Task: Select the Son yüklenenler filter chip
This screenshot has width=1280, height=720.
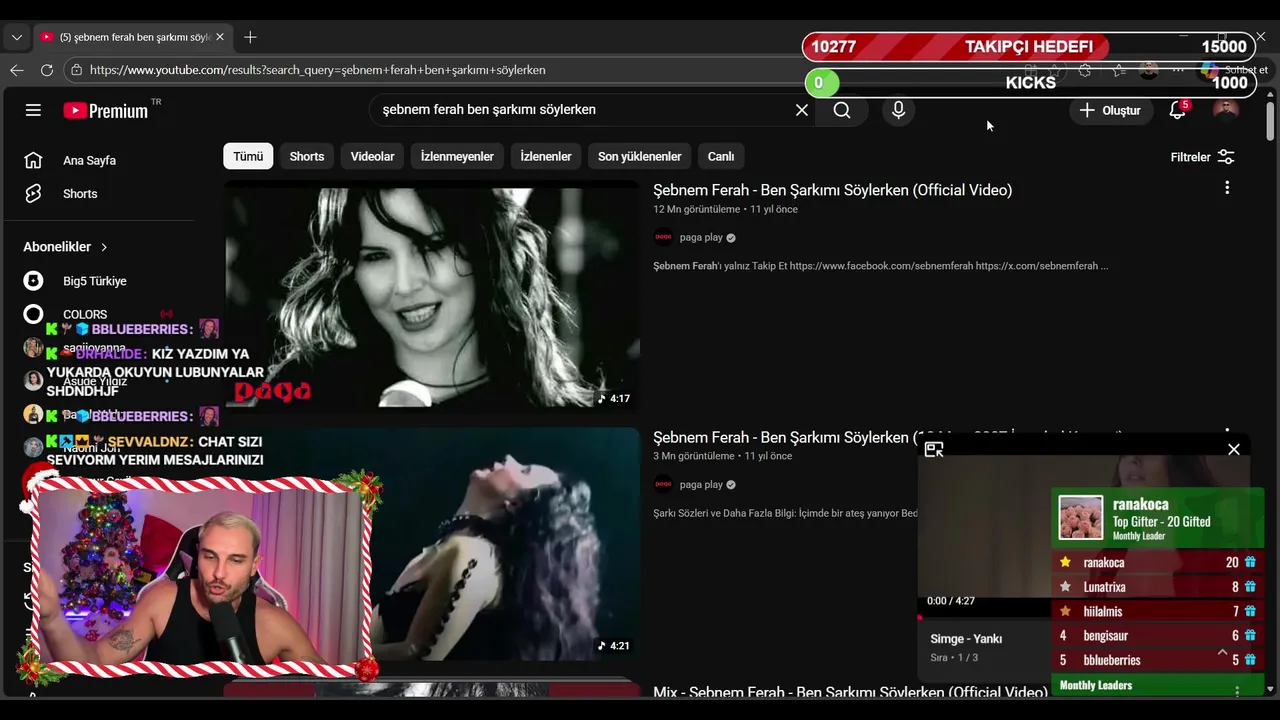Action: 639,156
